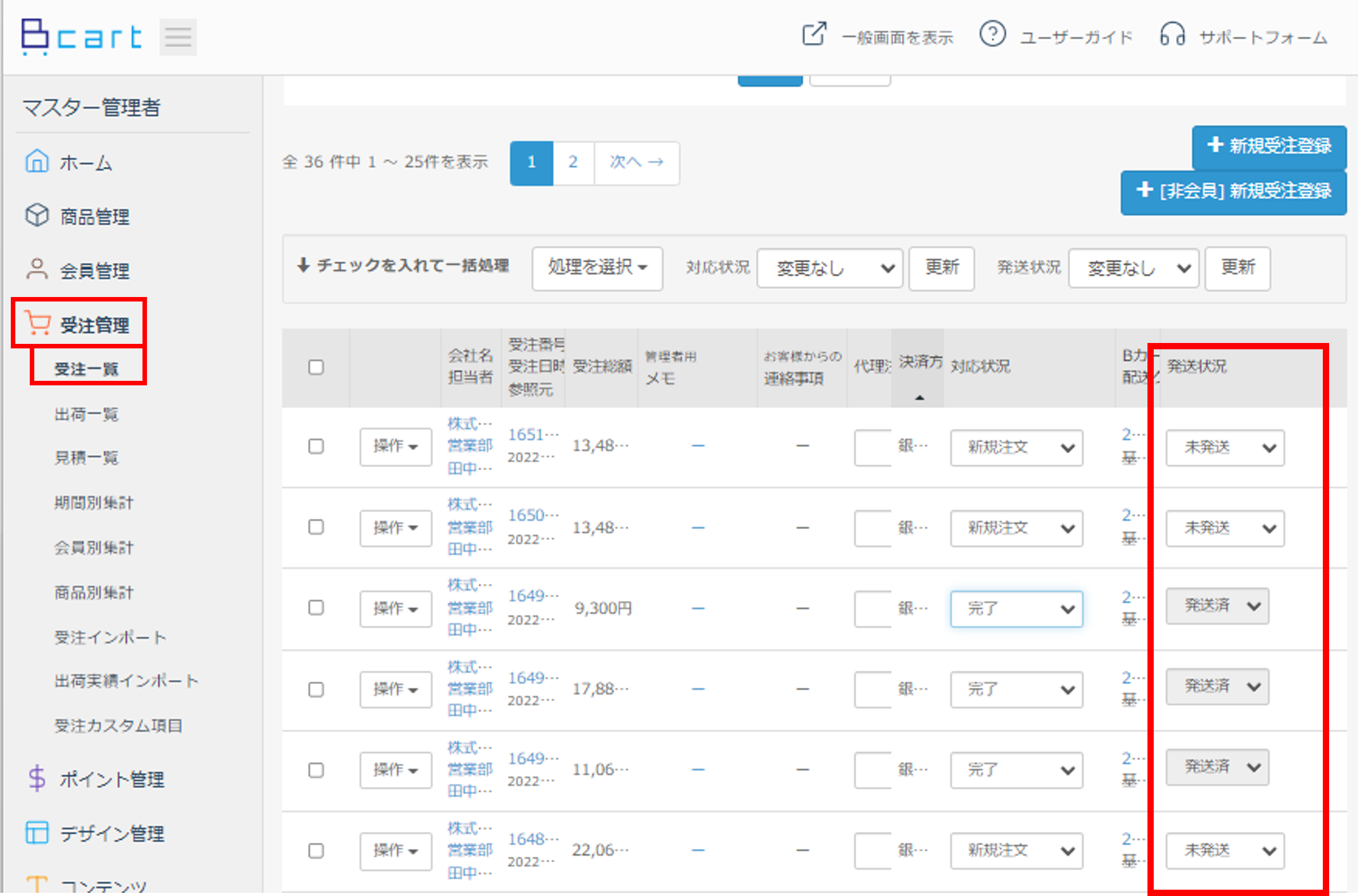Open 発送済 dropdown for the 17,88… order
Screen dimensions: 1358x896
pyautogui.click(x=1217, y=686)
